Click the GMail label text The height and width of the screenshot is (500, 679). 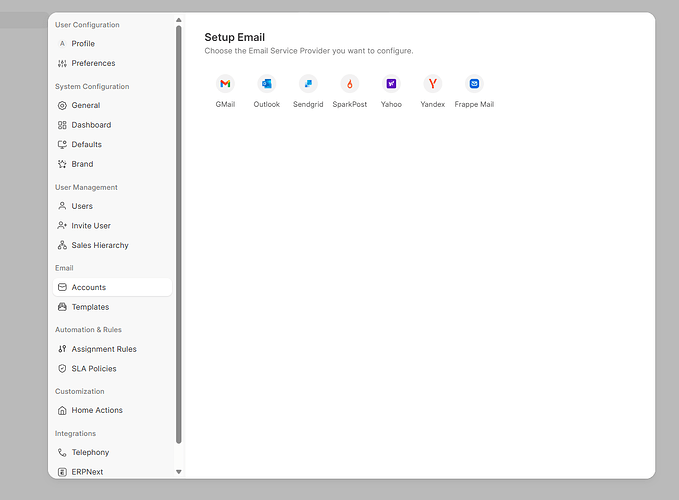pyautogui.click(x=225, y=104)
